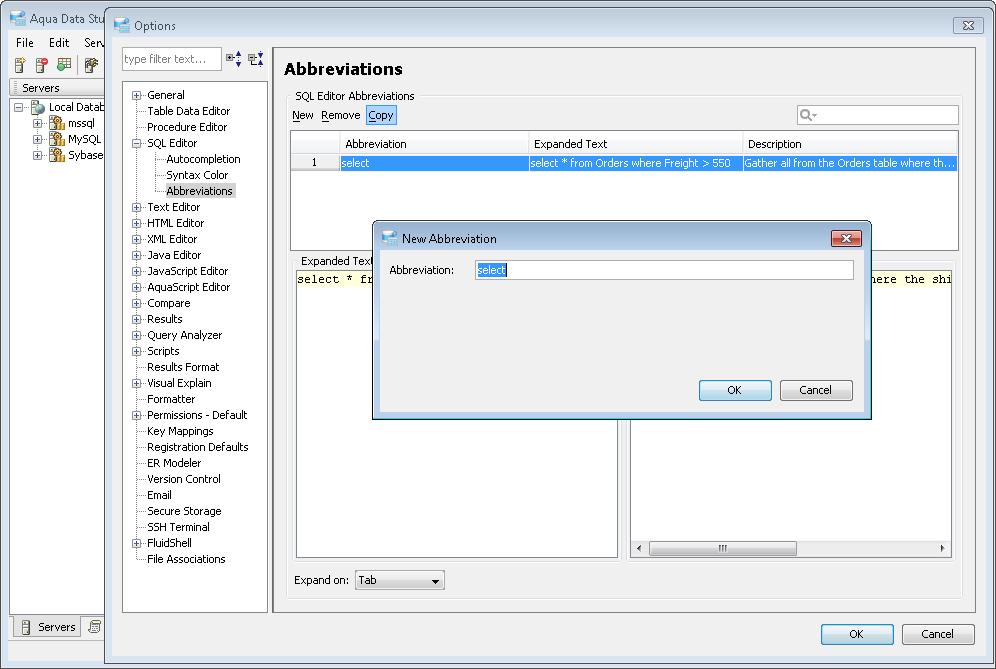Expand the Text Editor options node
Screen dimensions: 996x669
click(x=137, y=208)
